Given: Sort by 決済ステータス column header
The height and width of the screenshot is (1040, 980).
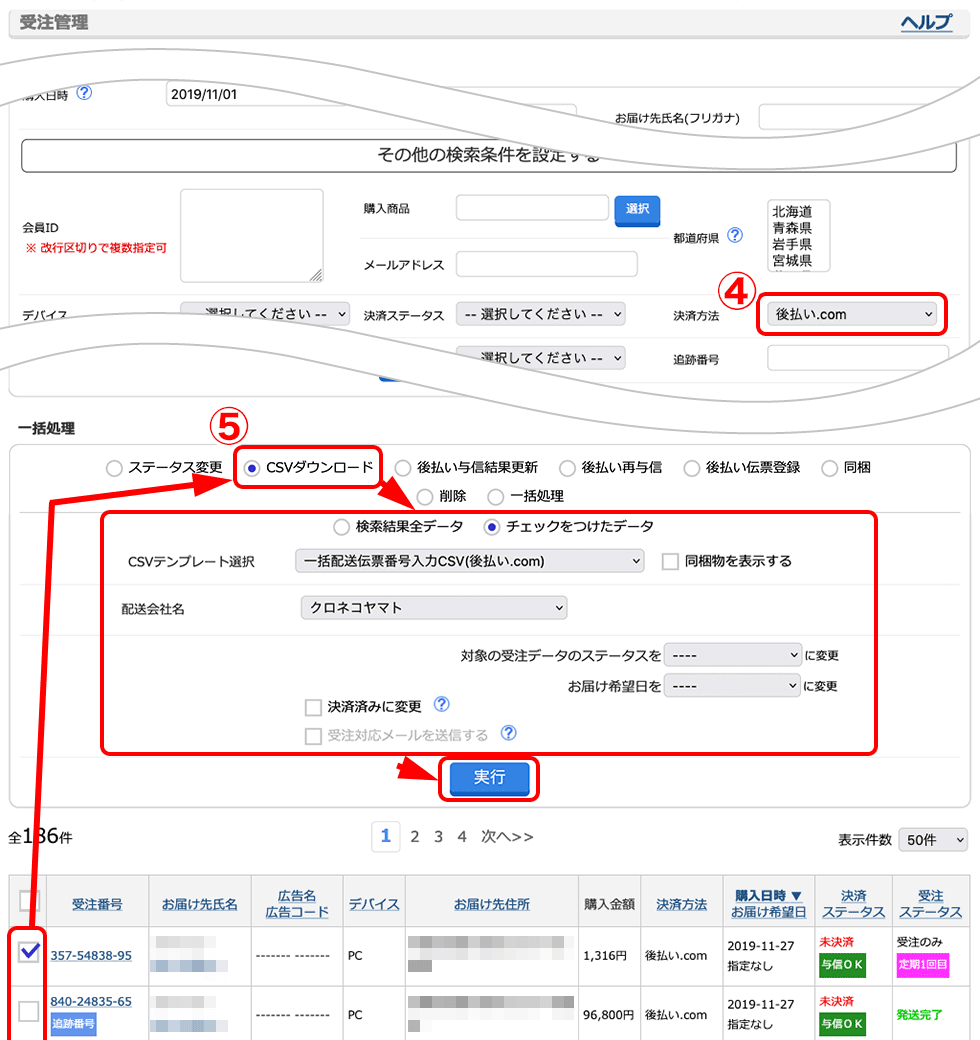Looking at the screenshot, I should pyautogui.click(x=853, y=904).
